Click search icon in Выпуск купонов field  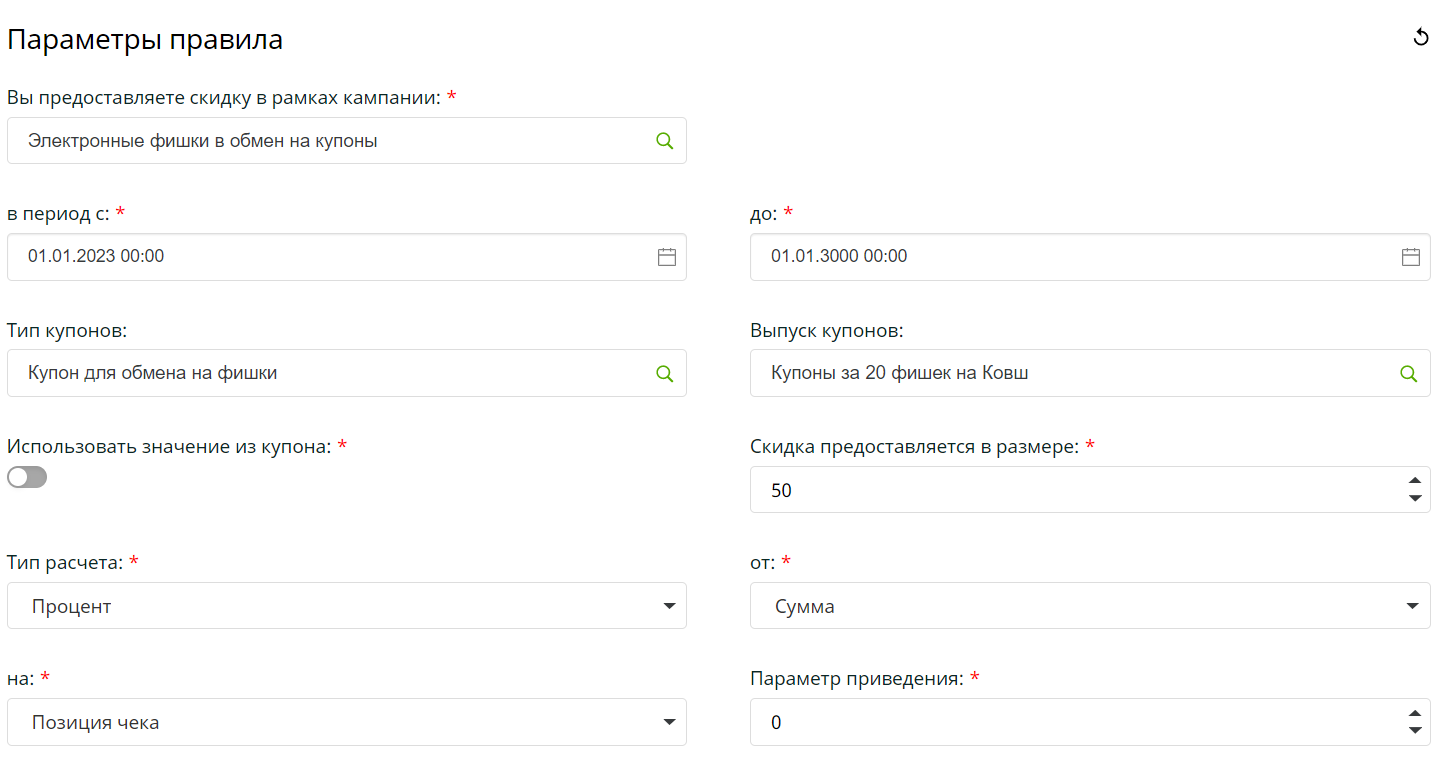point(1408,373)
